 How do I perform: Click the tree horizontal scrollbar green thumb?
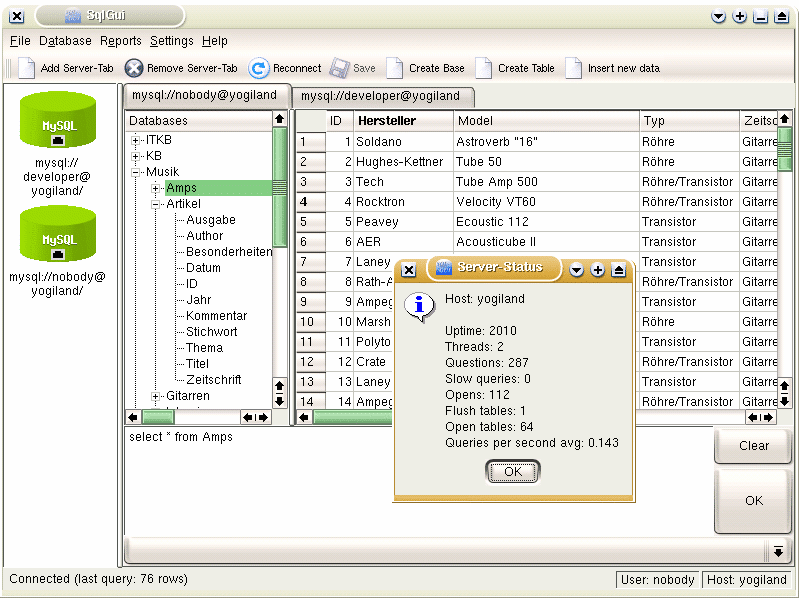point(158,418)
